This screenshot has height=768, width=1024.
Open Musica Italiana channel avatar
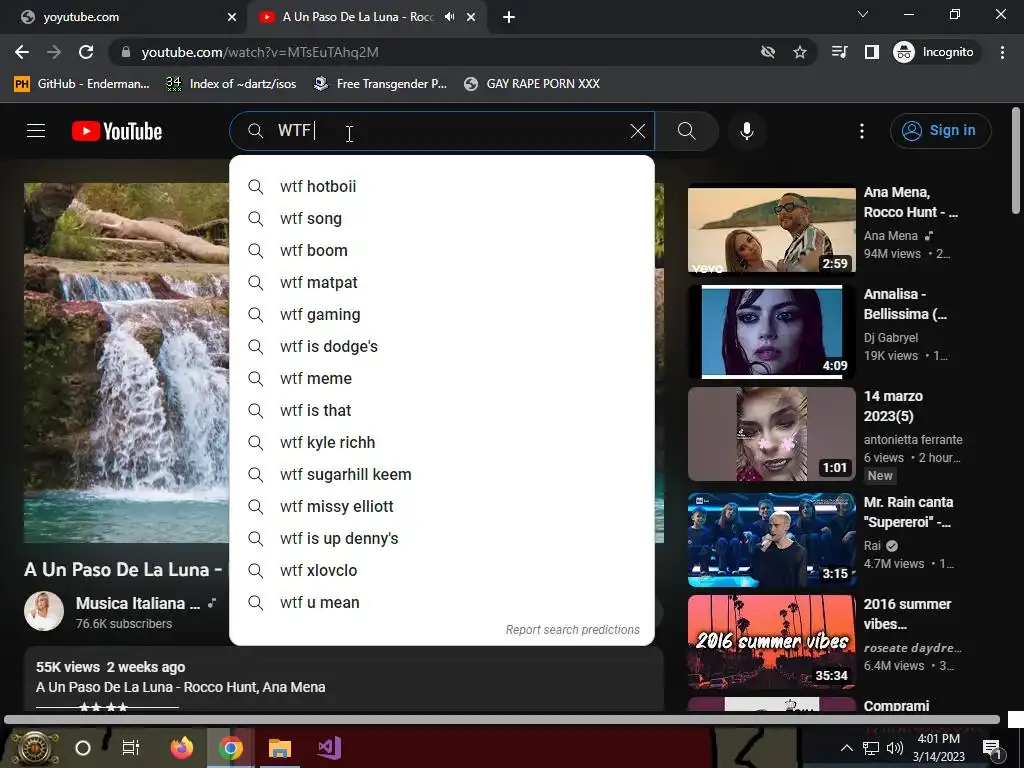point(44,611)
